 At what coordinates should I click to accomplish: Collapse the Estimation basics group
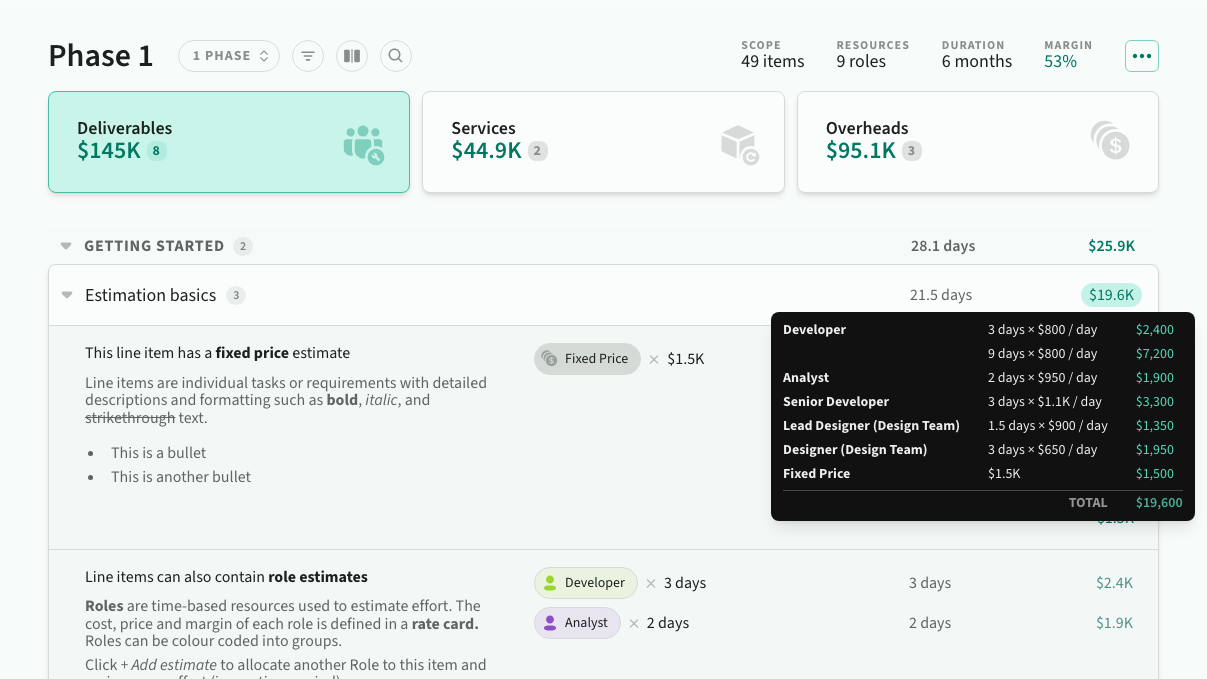pyautogui.click(x=67, y=295)
